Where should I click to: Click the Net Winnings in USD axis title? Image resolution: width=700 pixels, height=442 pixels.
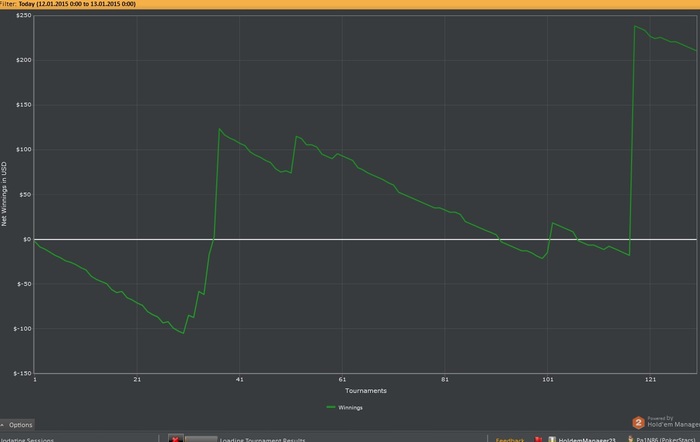(x=4, y=194)
